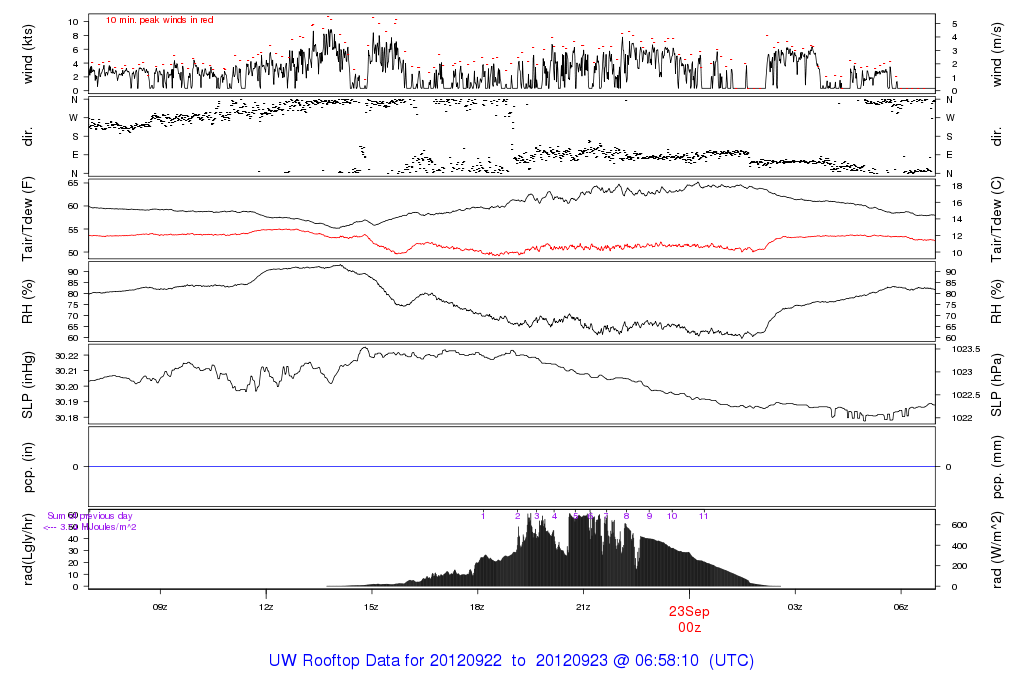1024x700 pixels.
Task: Select the 03z time axis label
Action: tap(795, 606)
